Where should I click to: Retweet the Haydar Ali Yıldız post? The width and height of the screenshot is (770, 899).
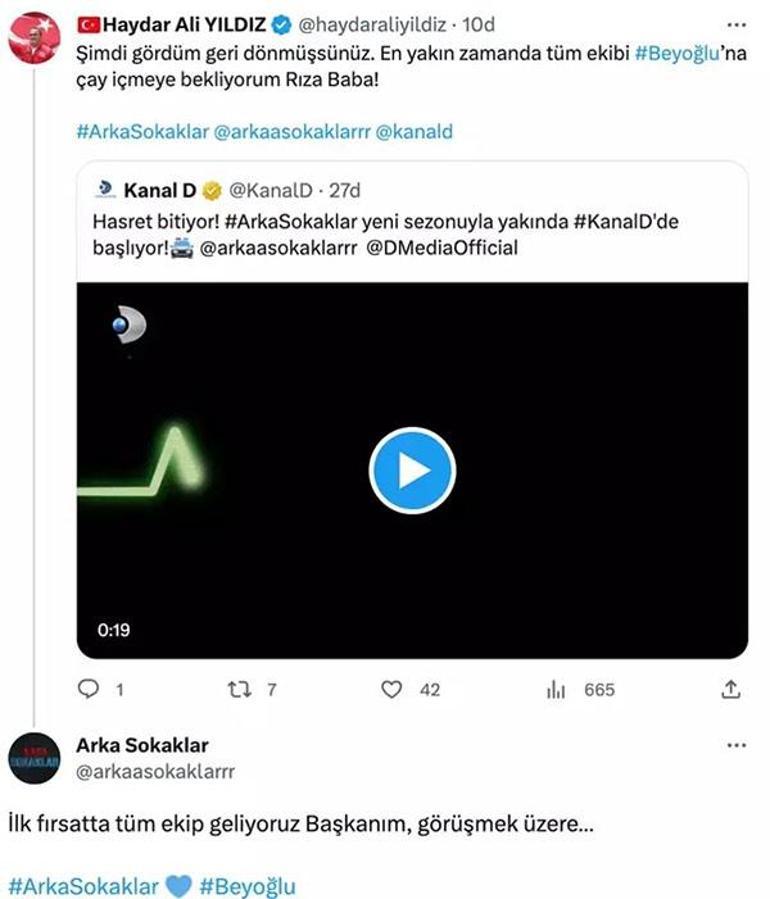[240, 689]
